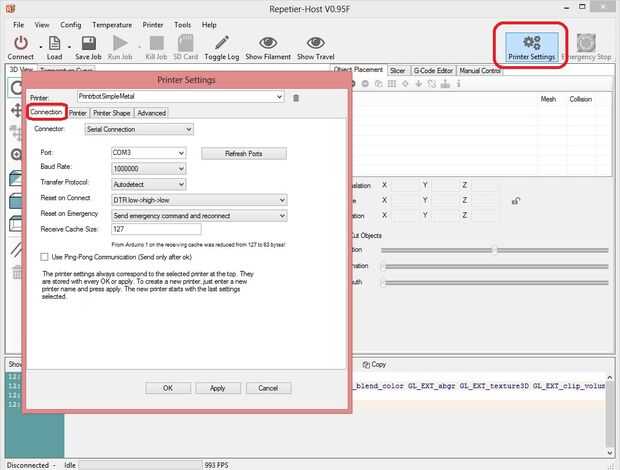This screenshot has height=470, width=620.
Task: Click the Printer Settings gears icon
Action: pyautogui.click(x=531, y=42)
